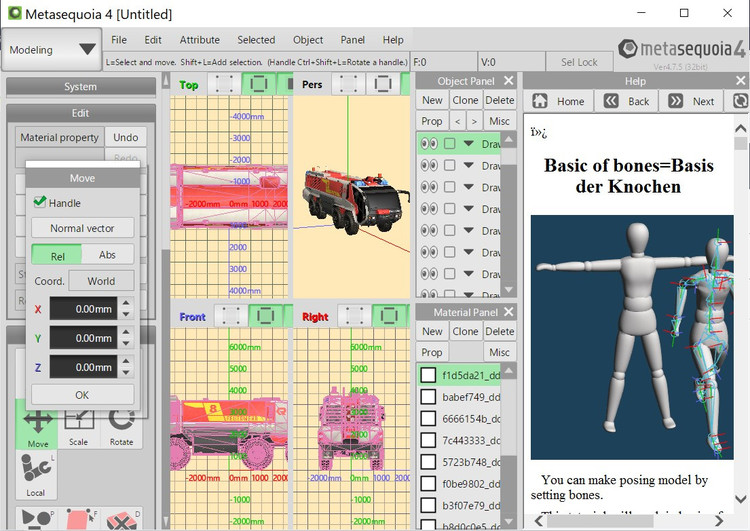Select the Rotate tool icon
750x531 pixels.
point(121,425)
